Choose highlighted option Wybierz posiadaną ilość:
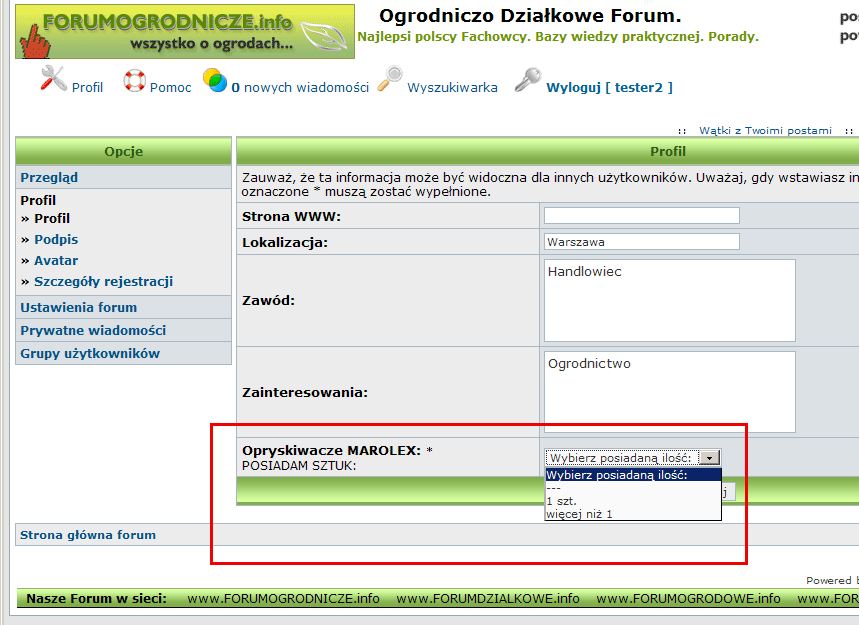 (x=633, y=475)
